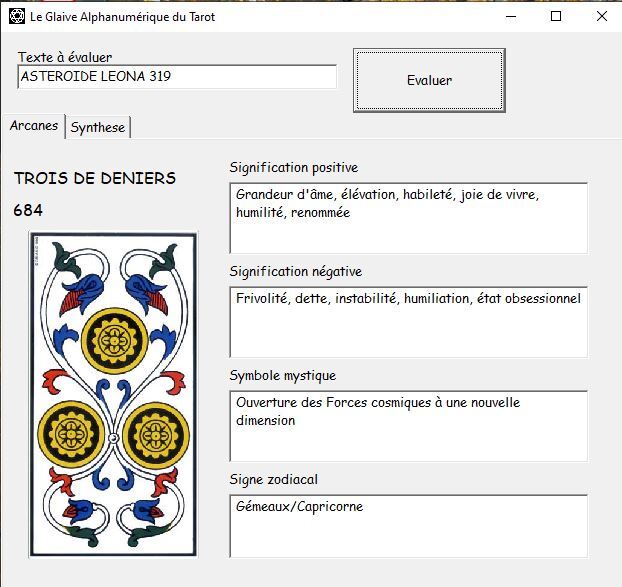Image resolution: width=622 pixels, height=587 pixels.
Task: Click inside the Signe zodiacal text box
Action: (x=409, y=526)
